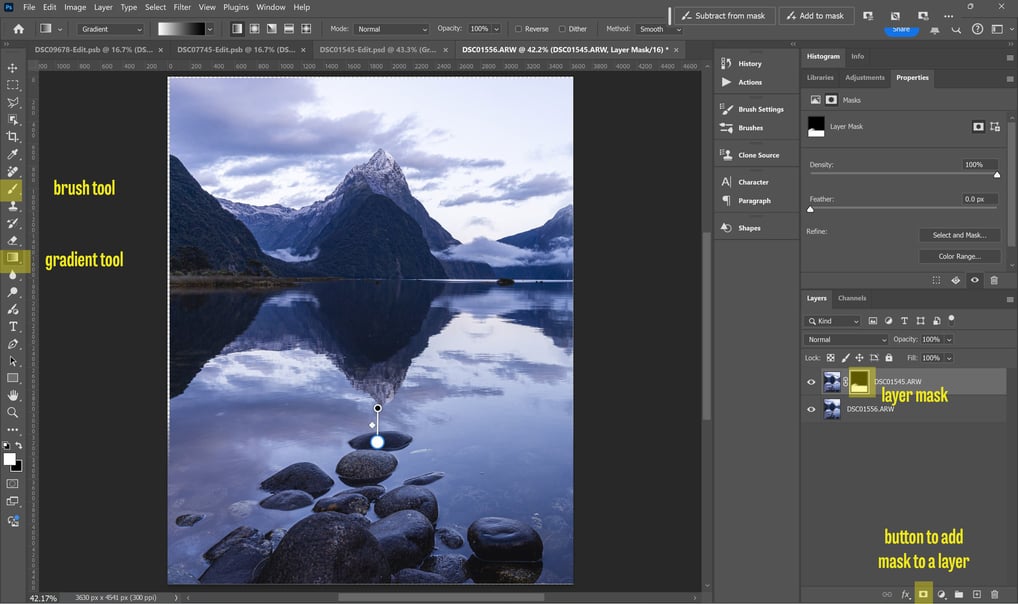Create new adjustment layer icon
The width and height of the screenshot is (1018, 604).
[941, 594]
